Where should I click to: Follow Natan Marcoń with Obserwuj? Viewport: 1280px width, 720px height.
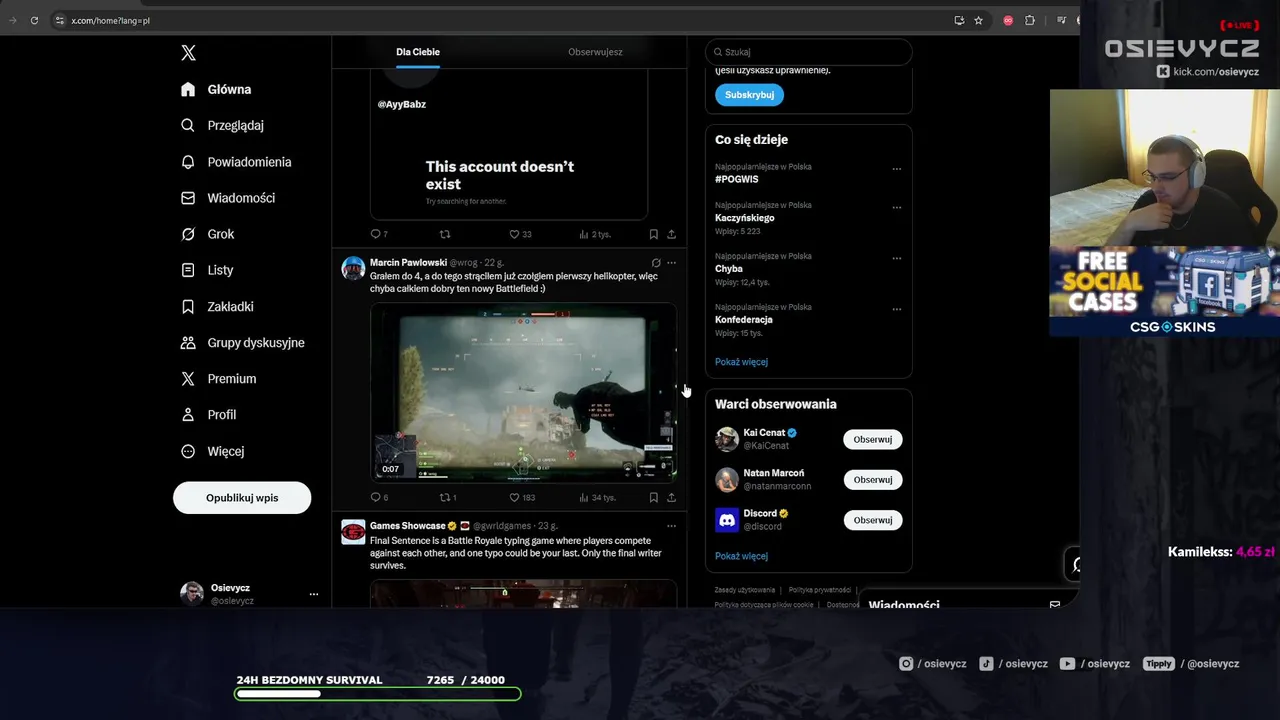[872, 480]
